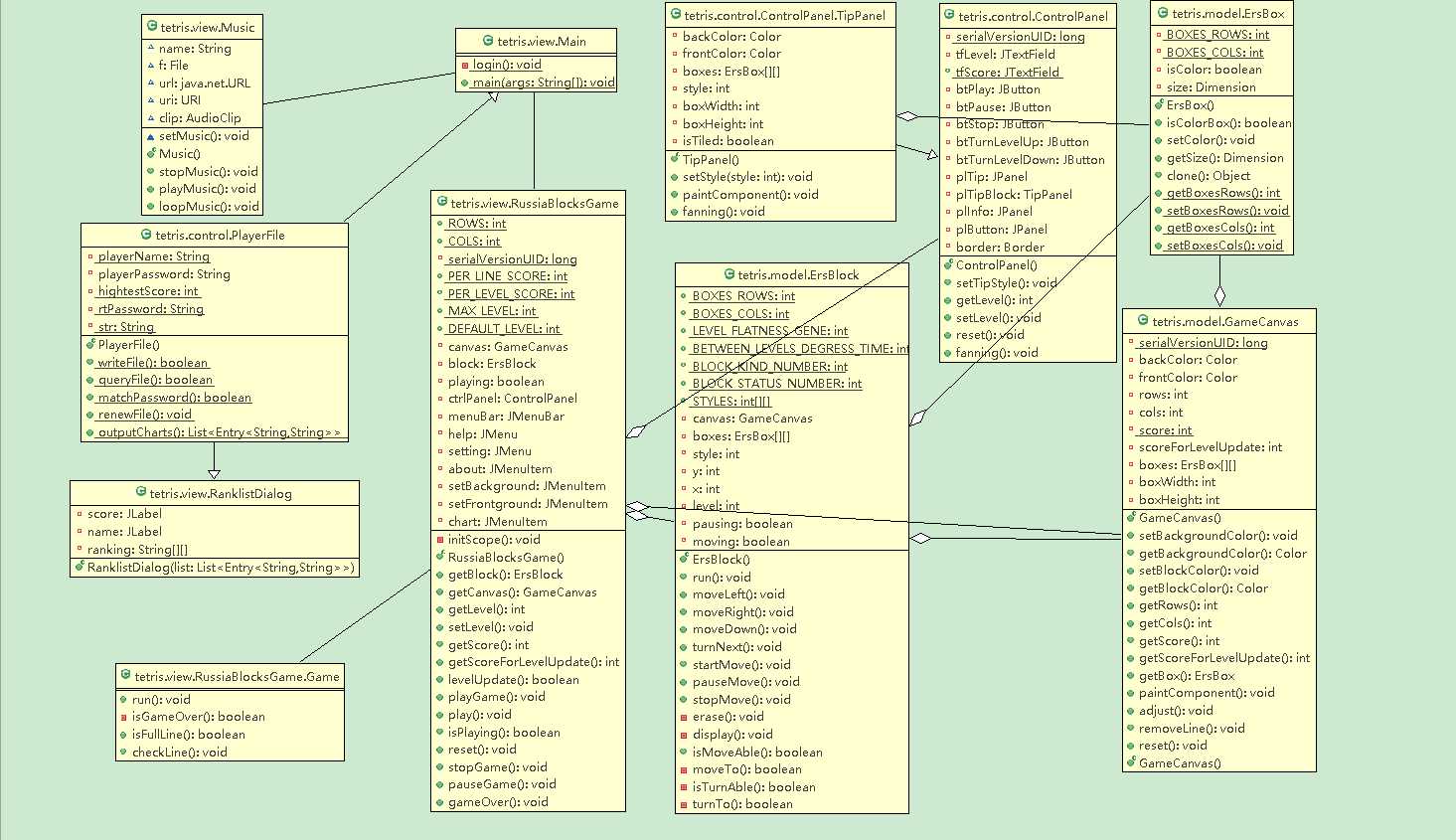Select 'paintComponent(): void' method in TipPanel

pyautogui.click(x=750, y=195)
